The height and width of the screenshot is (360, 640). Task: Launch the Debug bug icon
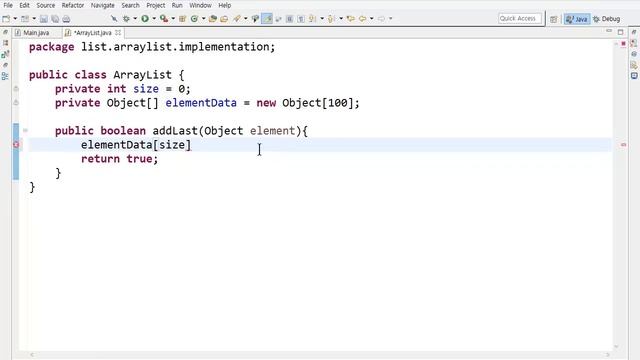pos(126,19)
